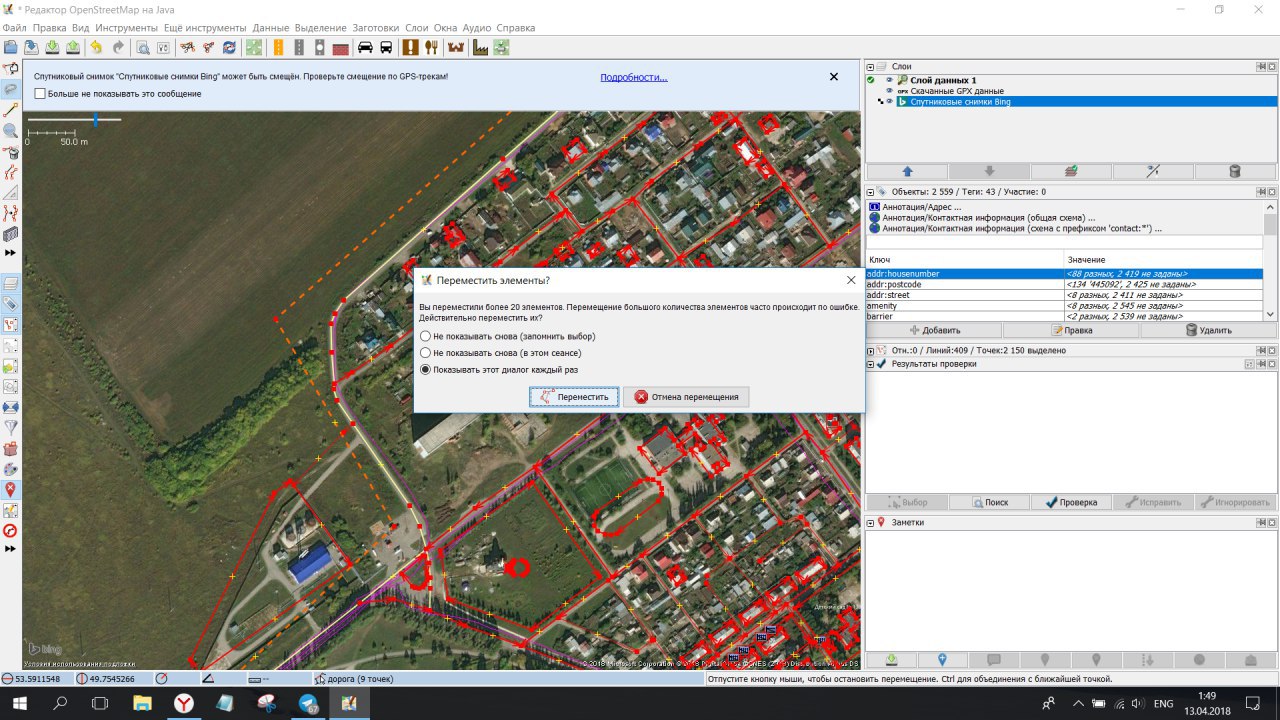Select the red brick wall preset icon
The height and width of the screenshot is (720, 1280).
pos(341,47)
